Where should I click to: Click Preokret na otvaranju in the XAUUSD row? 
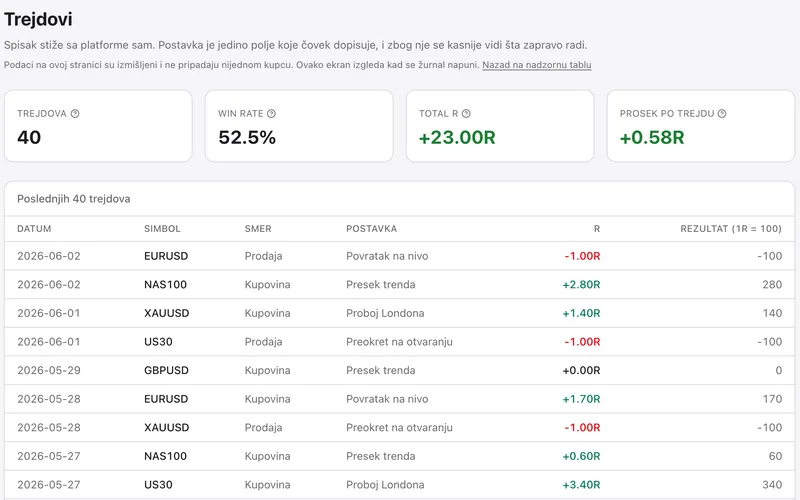tap(399, 428)
